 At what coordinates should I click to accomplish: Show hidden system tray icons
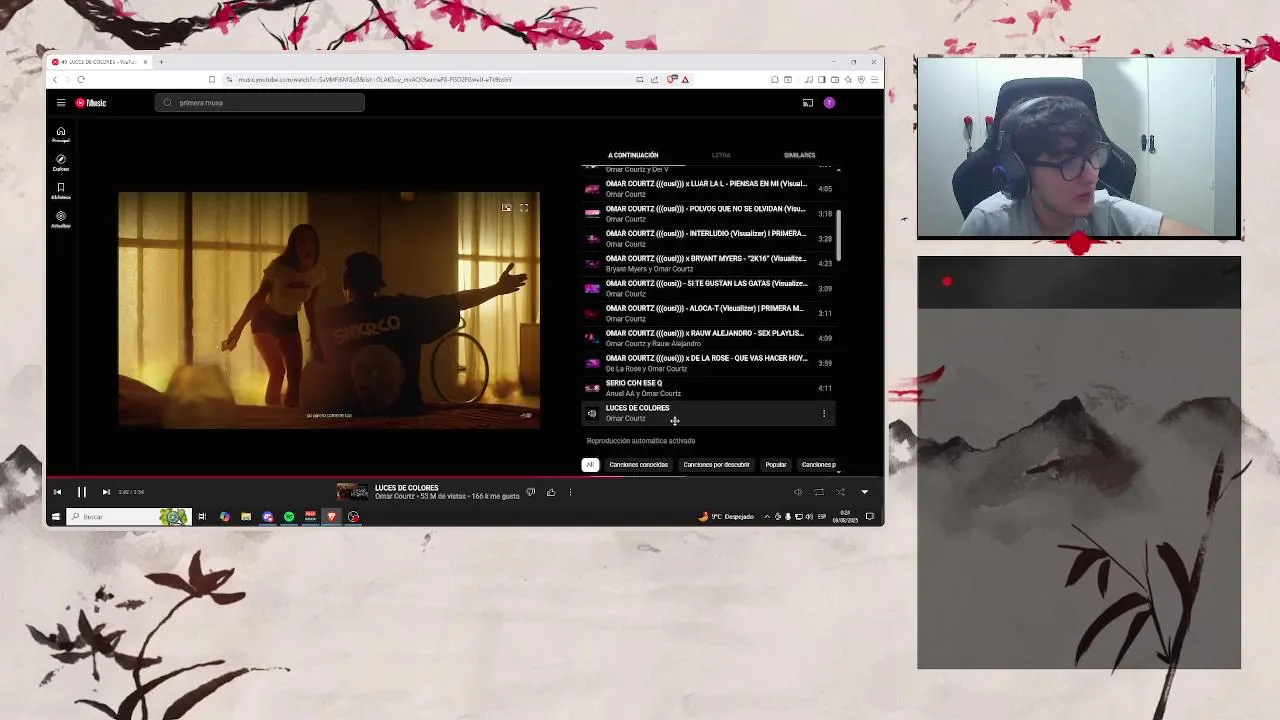click(x=767, y=517)
